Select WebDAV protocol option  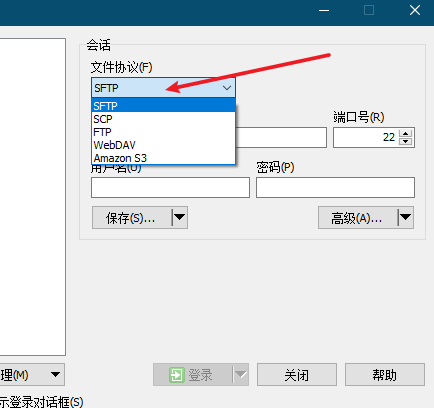[163, 145]
